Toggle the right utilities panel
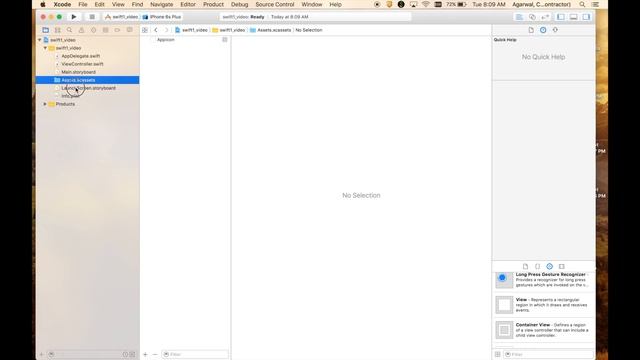Screen dimensions: 640x360 pyautogui.click(x=586, y=17)
